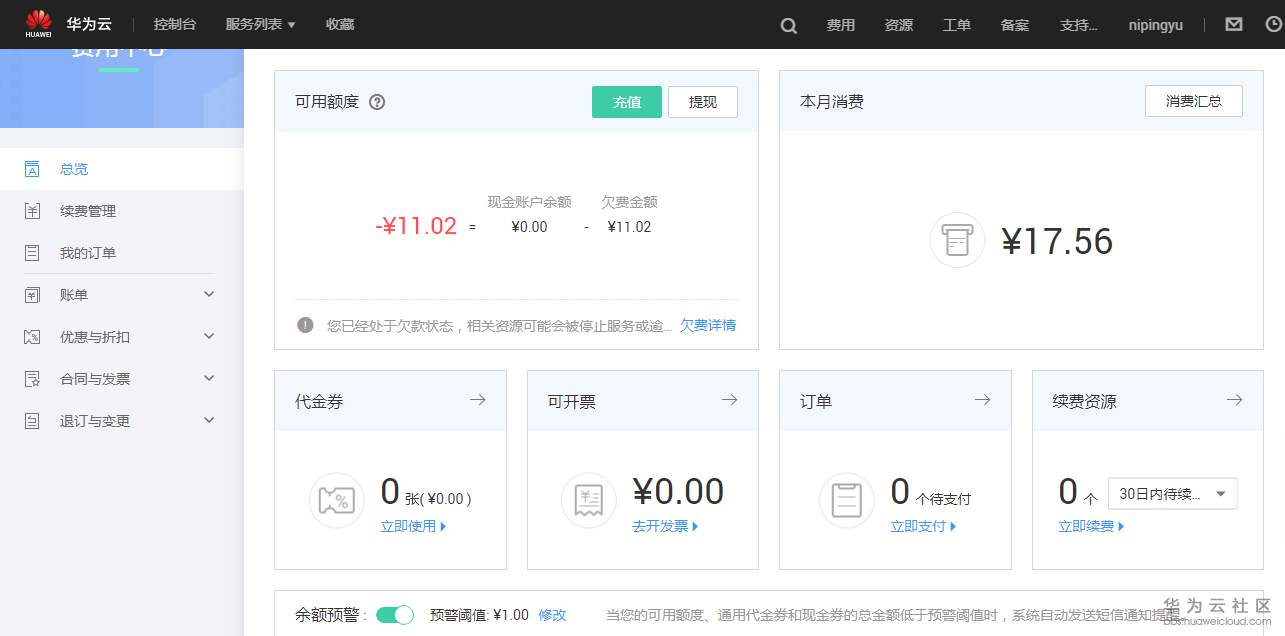Open the 服务列表 dropdown menu
The image size is (1285, 636).
260,24
